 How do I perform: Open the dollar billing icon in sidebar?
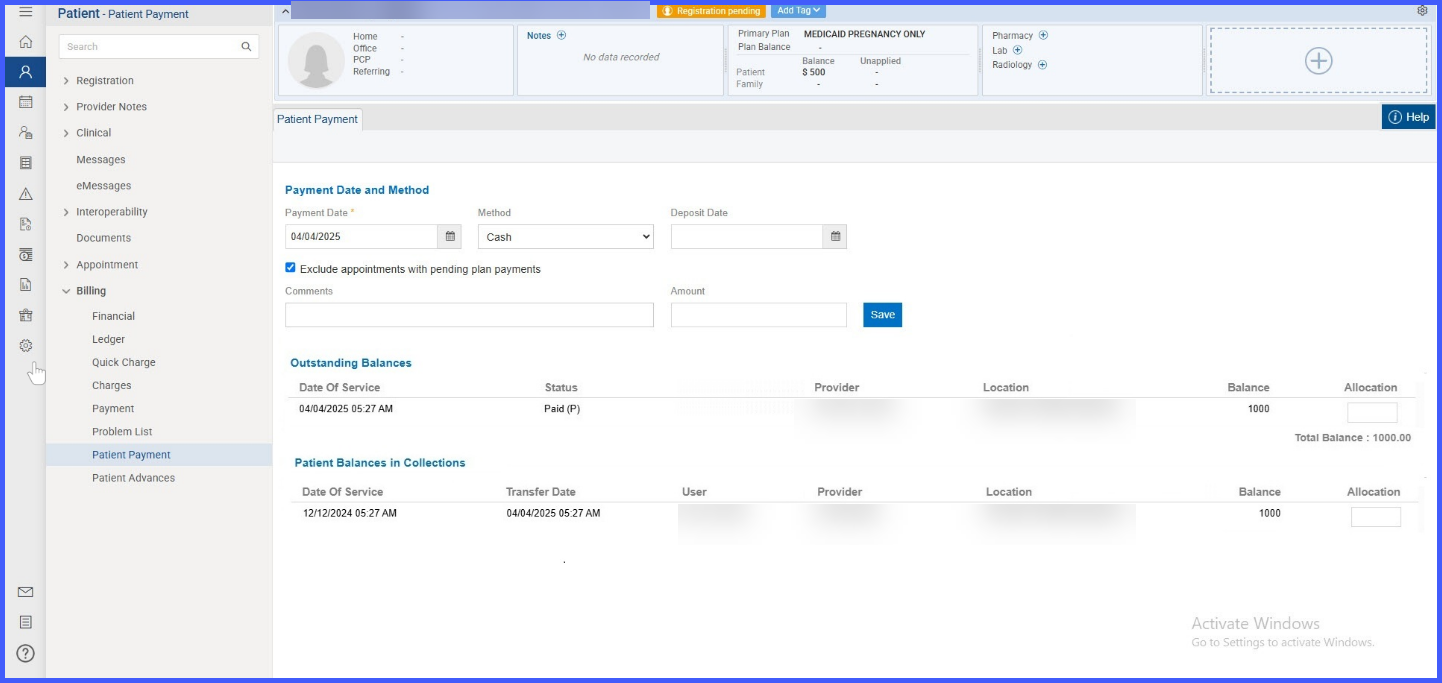(26, 255)
